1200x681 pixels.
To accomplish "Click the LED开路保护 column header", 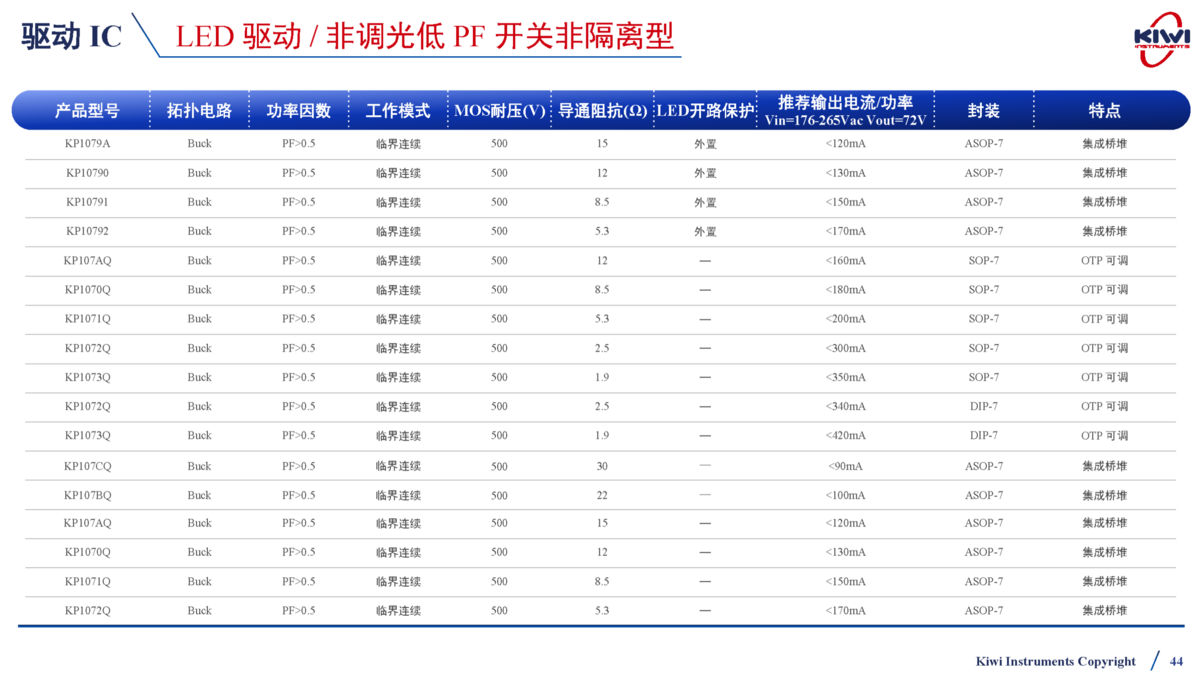I will point(705,111).
